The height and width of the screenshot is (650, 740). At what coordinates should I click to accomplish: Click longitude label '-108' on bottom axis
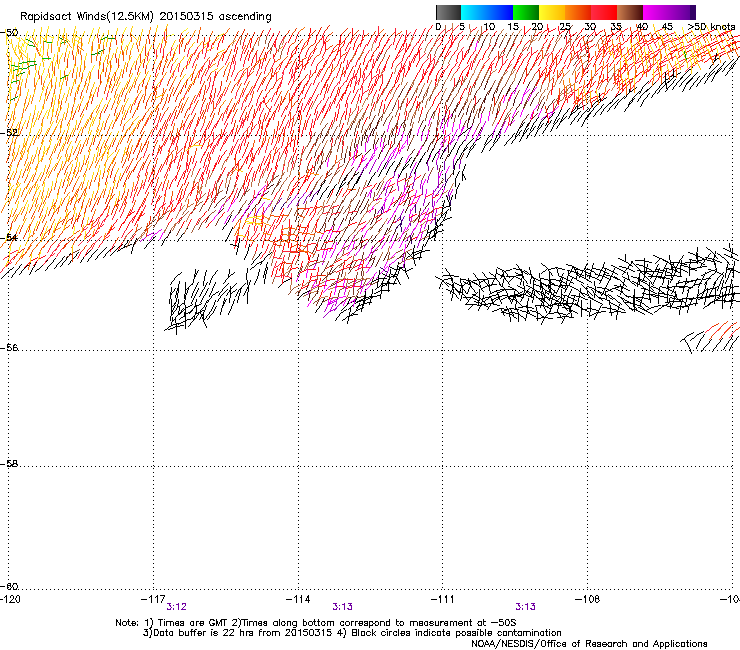click(587, 599)
